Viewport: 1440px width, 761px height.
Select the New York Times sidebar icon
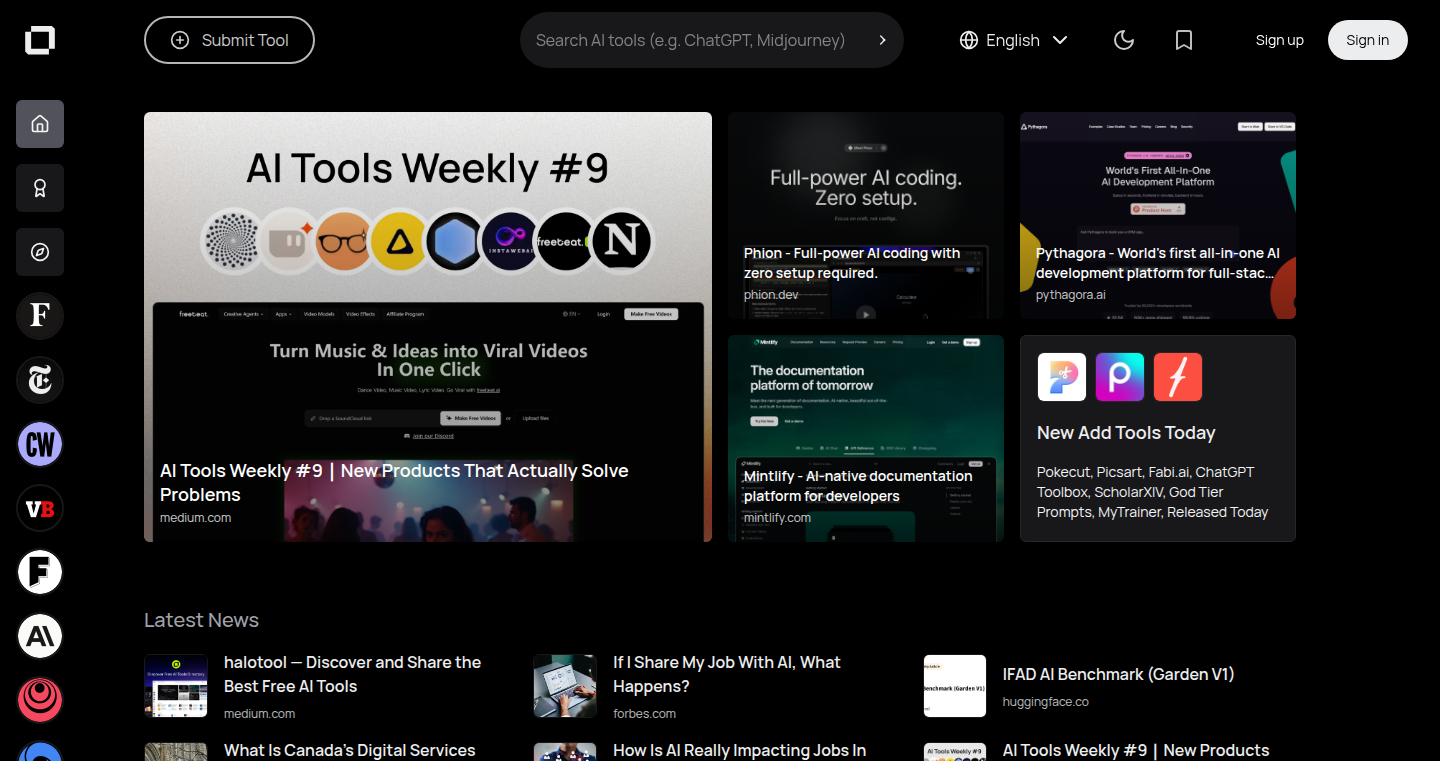tap(40, 380)
